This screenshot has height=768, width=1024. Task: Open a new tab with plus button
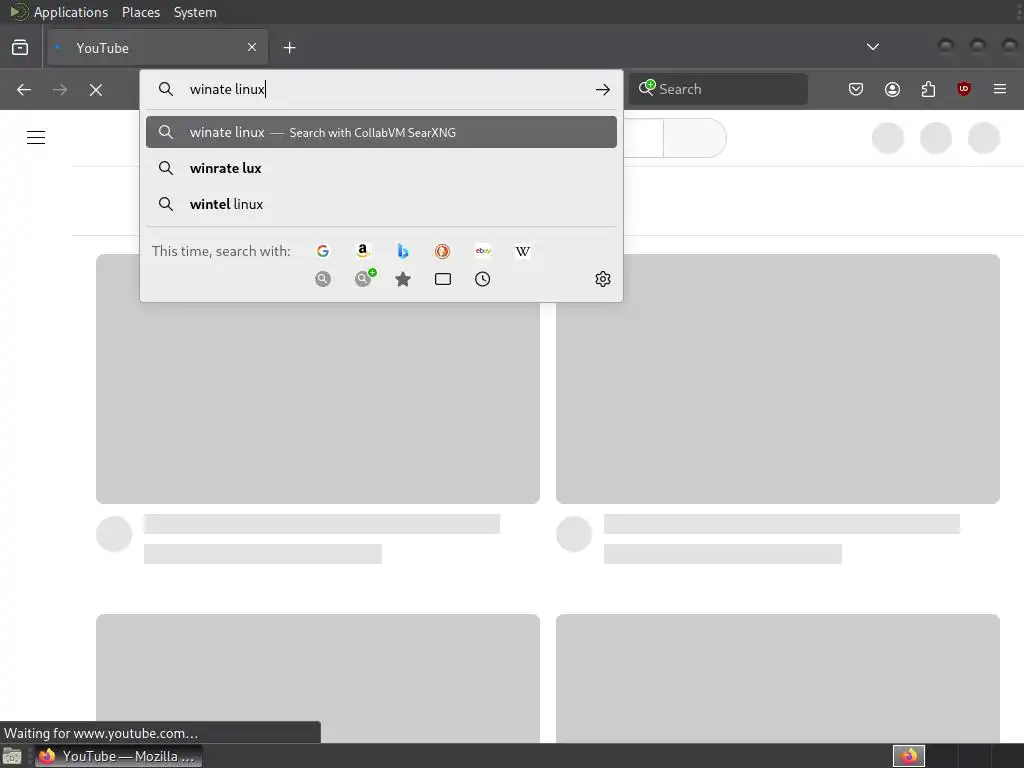coord(289,48)
